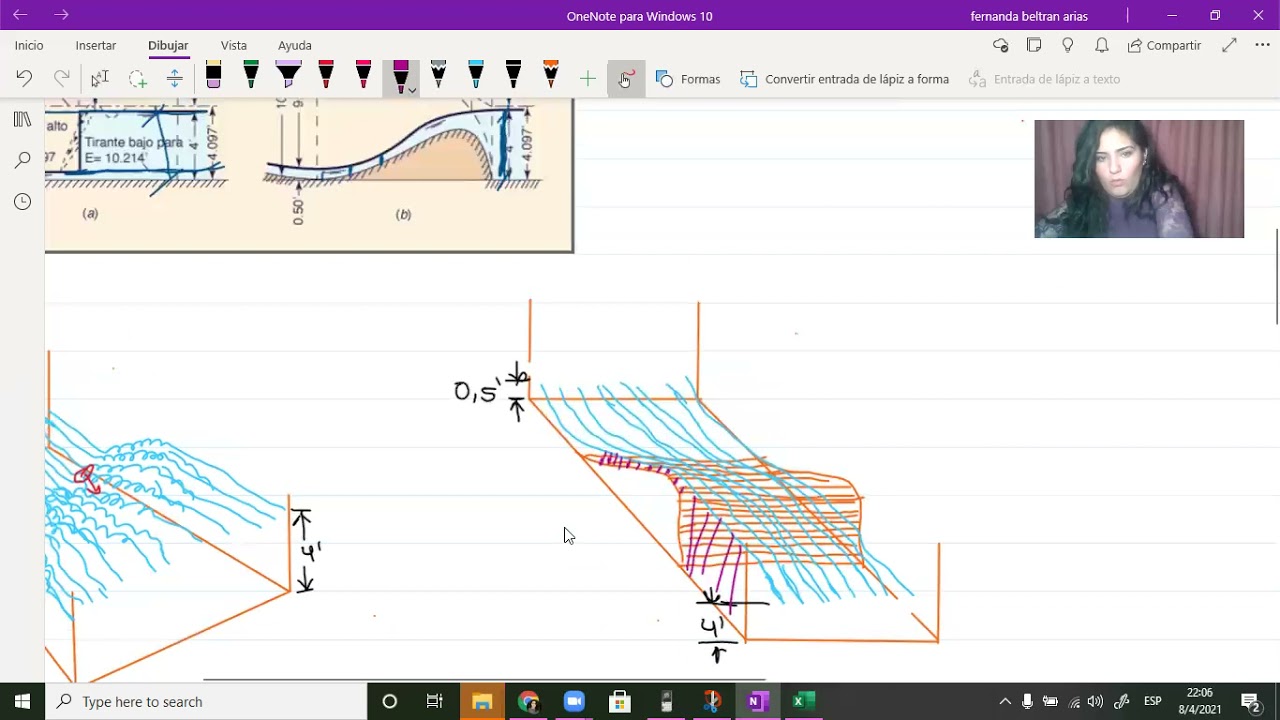Open the search pane magnifier
This screenshot has height=720, width=1280.
point(22,160)
